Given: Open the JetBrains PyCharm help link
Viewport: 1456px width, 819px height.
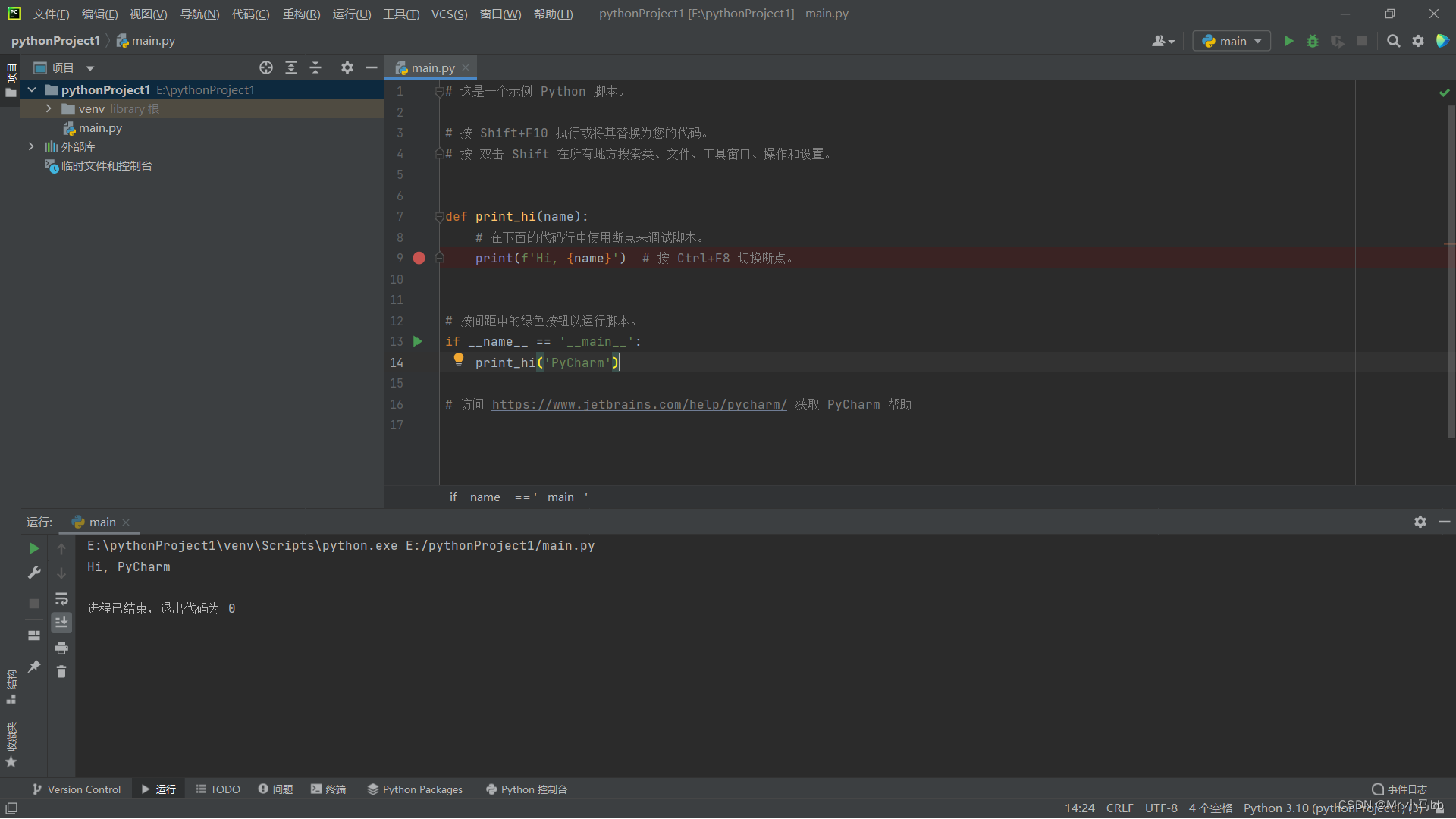Looking at the screenshot, I should click(x=639, y=404).
